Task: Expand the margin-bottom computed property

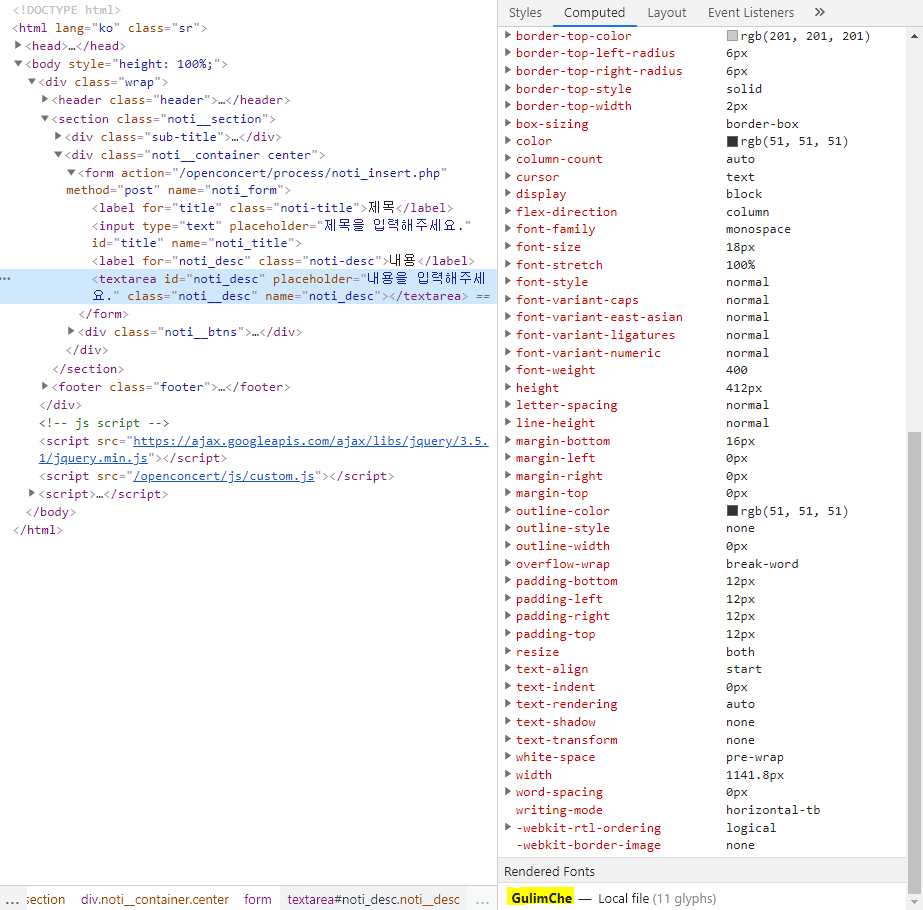Action: point(507,440)
